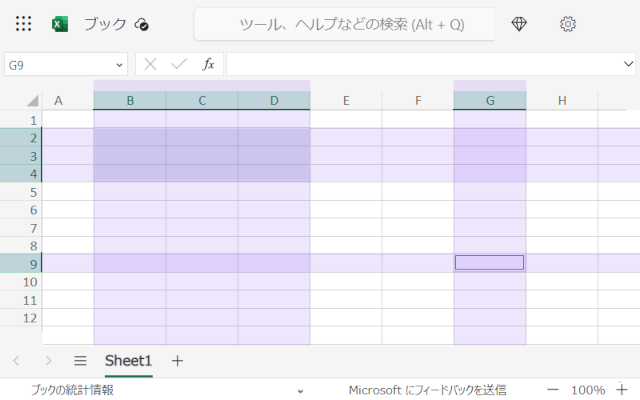Expand the workbook statistics status dropdown
Screen dimensions: 640x400
(x=299, y=390)
